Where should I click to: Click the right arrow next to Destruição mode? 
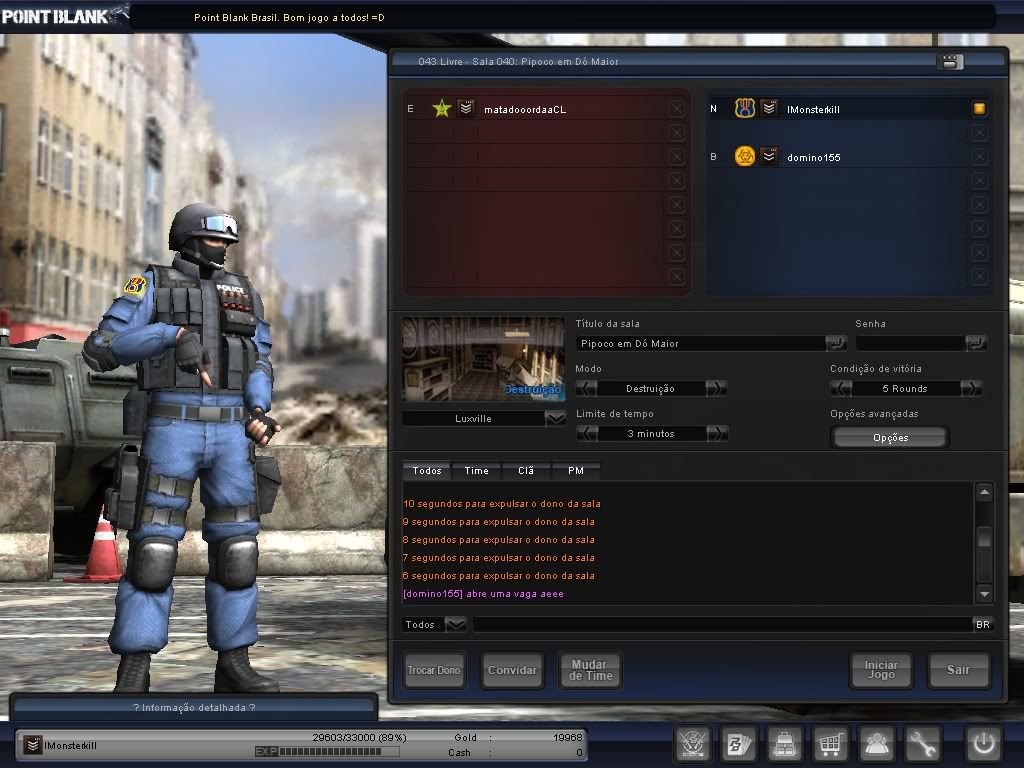pos(716,388)
